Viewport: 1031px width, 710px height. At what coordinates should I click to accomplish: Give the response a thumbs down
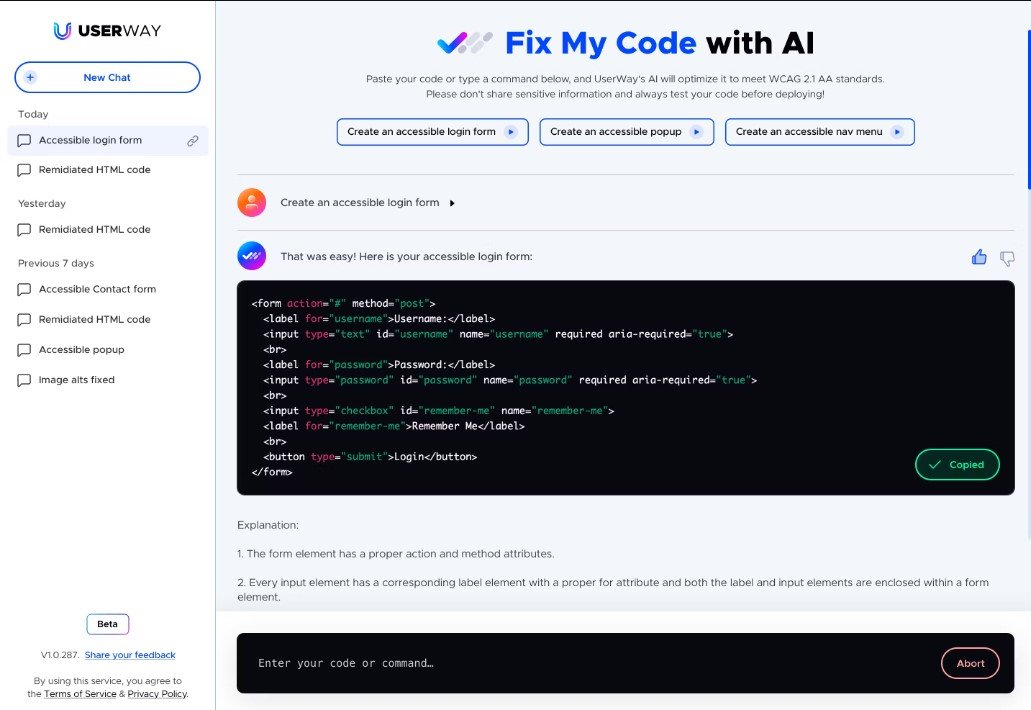coord(1007,258)
